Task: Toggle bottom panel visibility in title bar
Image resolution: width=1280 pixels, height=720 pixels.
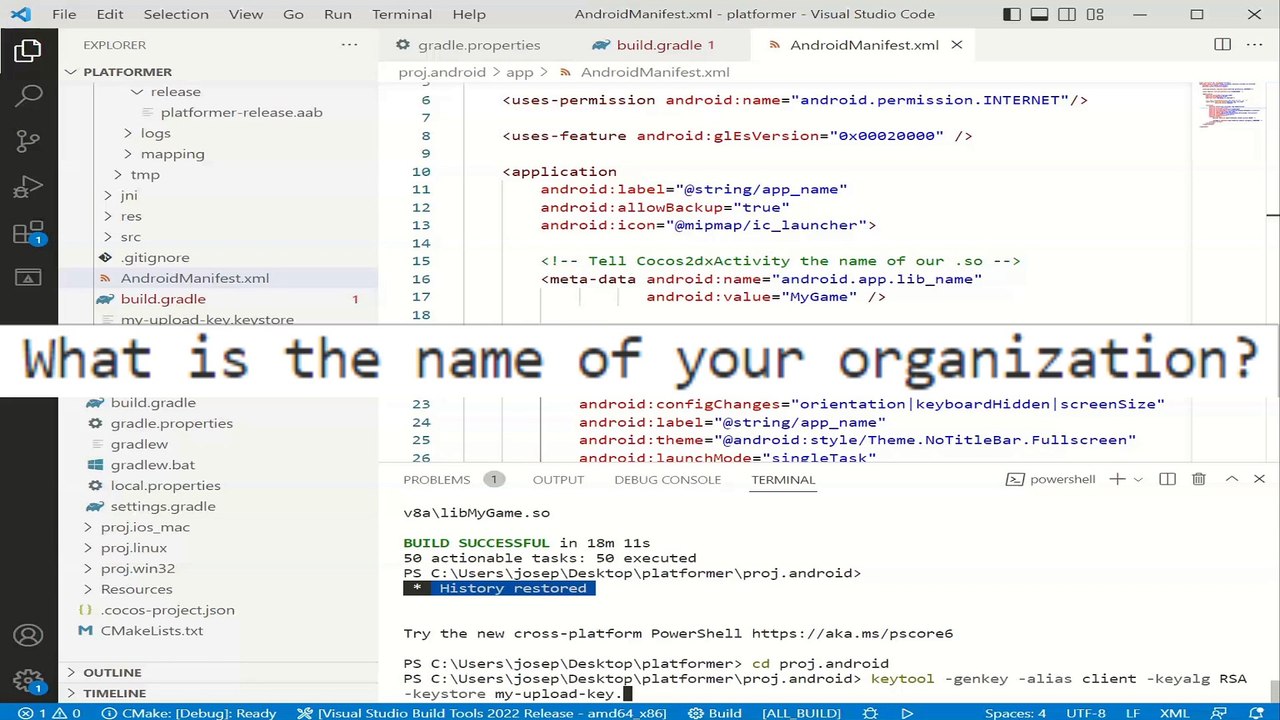Action: [x=1039, y=15]
